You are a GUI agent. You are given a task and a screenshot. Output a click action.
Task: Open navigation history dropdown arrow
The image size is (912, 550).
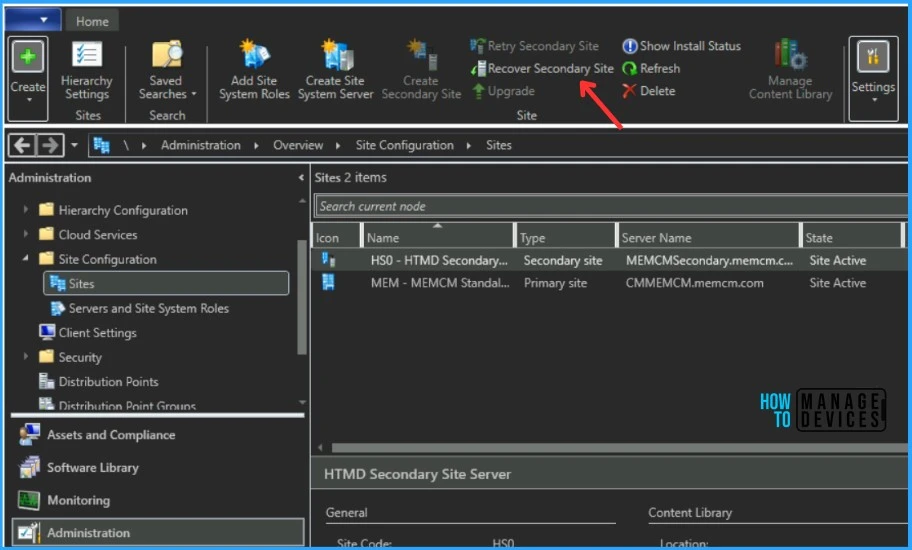[74, 145]
